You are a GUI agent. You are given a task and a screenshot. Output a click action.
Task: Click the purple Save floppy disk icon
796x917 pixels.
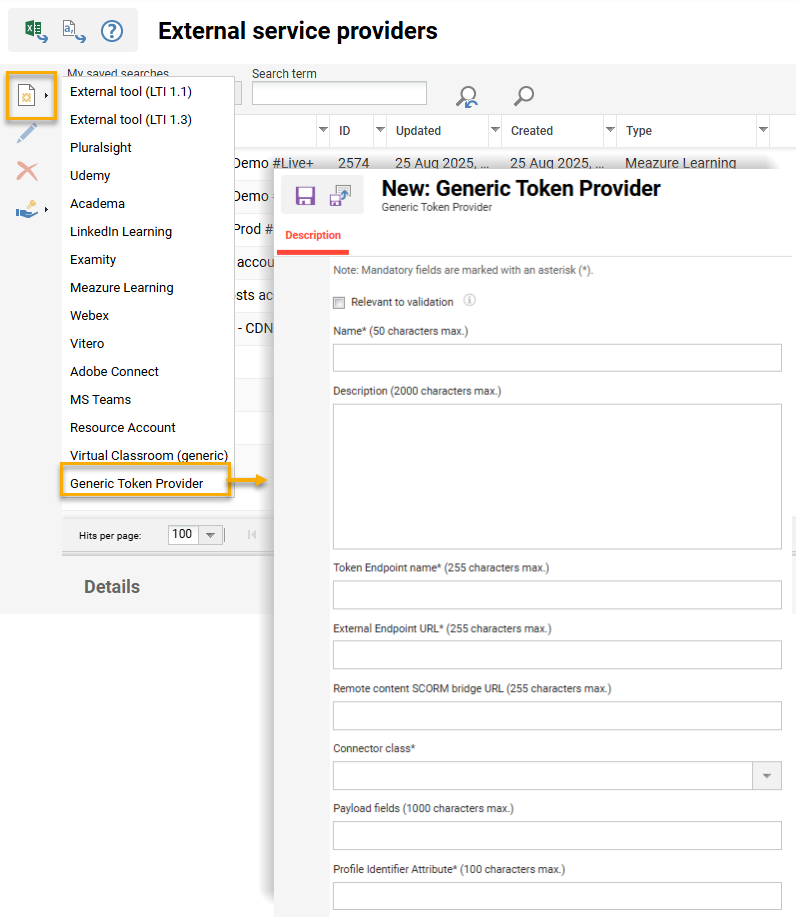point(305,196)
